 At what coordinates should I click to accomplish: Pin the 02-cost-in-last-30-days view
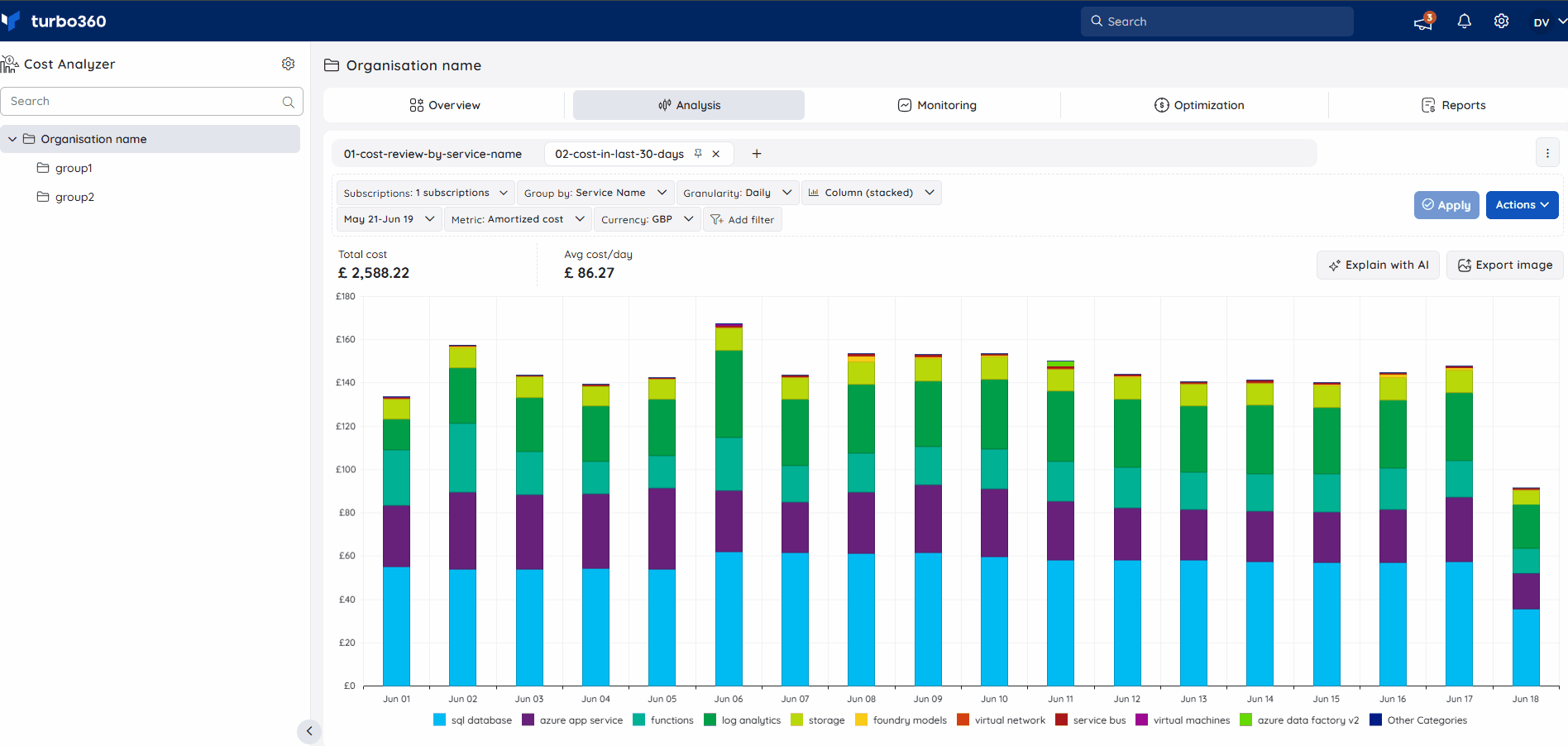(x=698, y=154)
